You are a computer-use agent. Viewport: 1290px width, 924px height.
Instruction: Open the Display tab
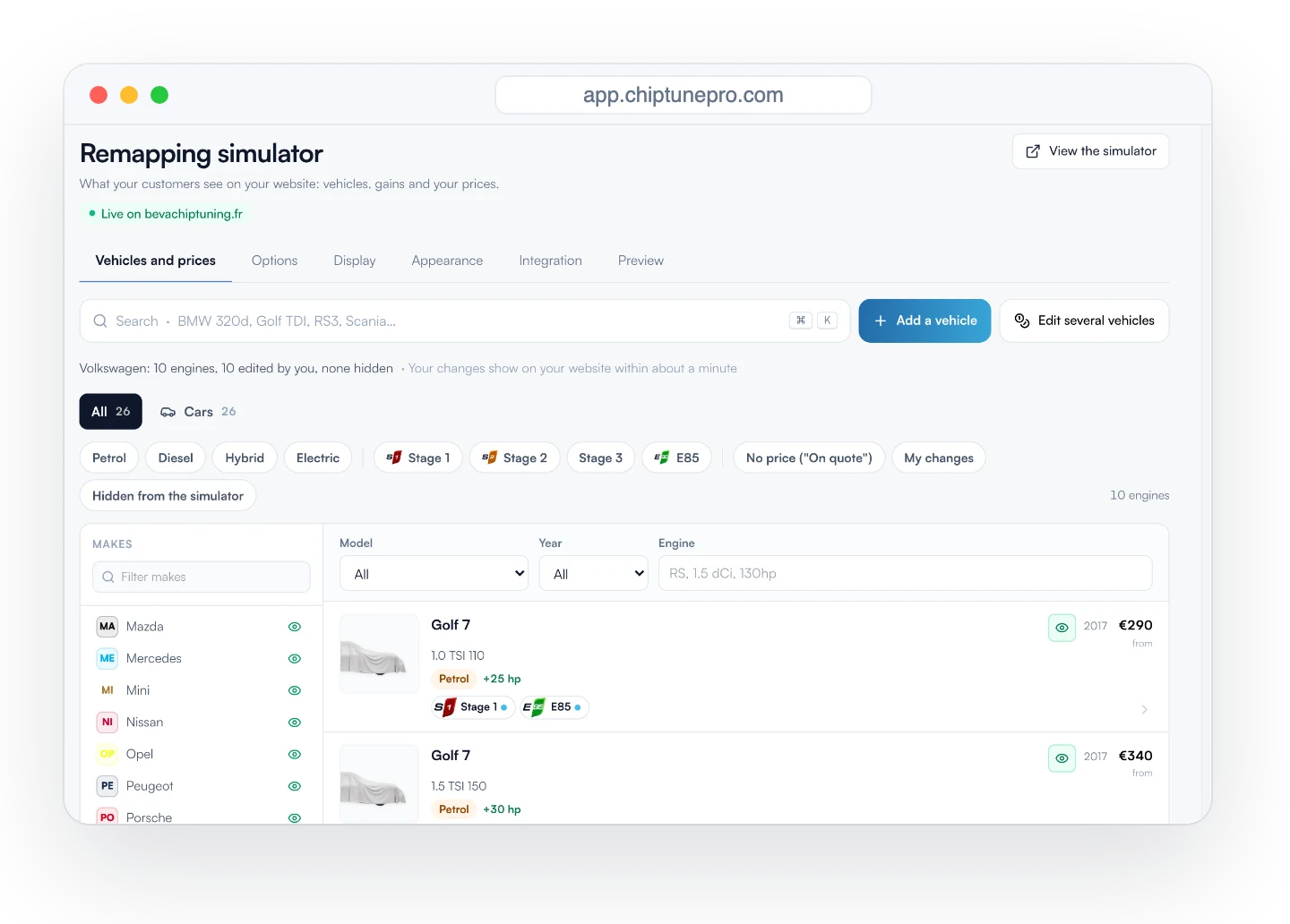click(355, 261)
